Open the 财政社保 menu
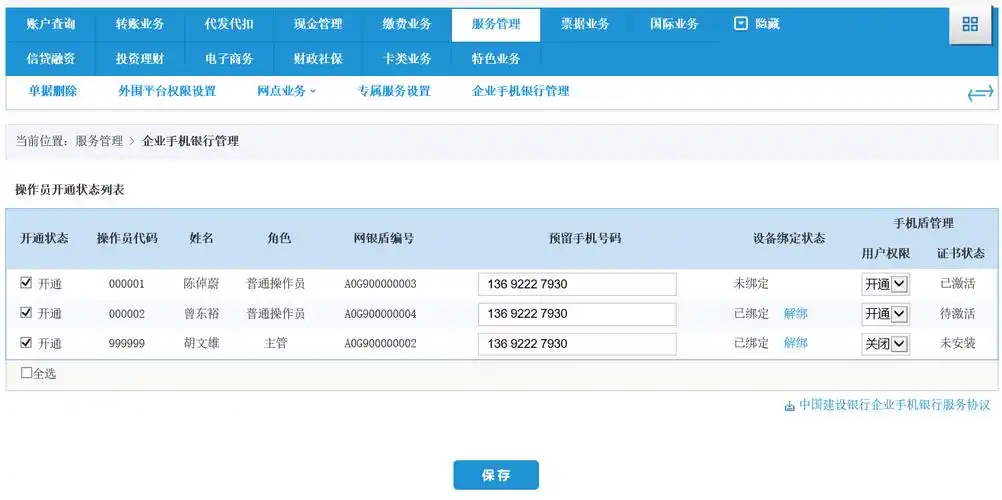This screenshot has height=500, width=1002. pos(318,59)
